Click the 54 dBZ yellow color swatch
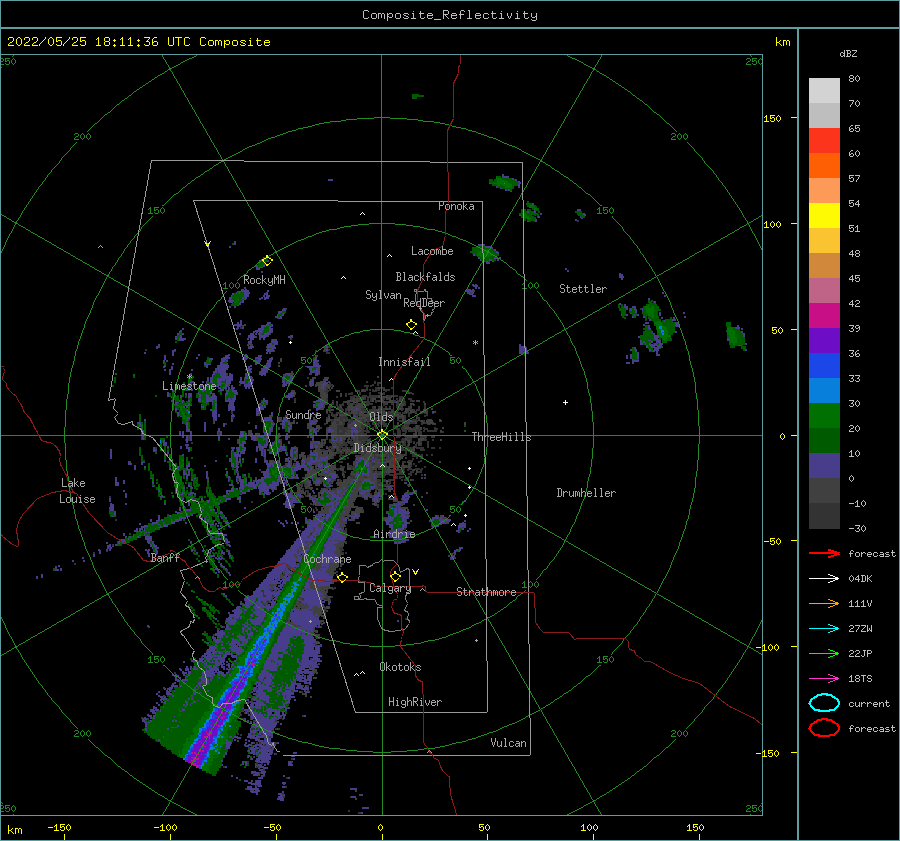Image resolution: width=900 pixels, height=841 pixels. click(824, 215)
